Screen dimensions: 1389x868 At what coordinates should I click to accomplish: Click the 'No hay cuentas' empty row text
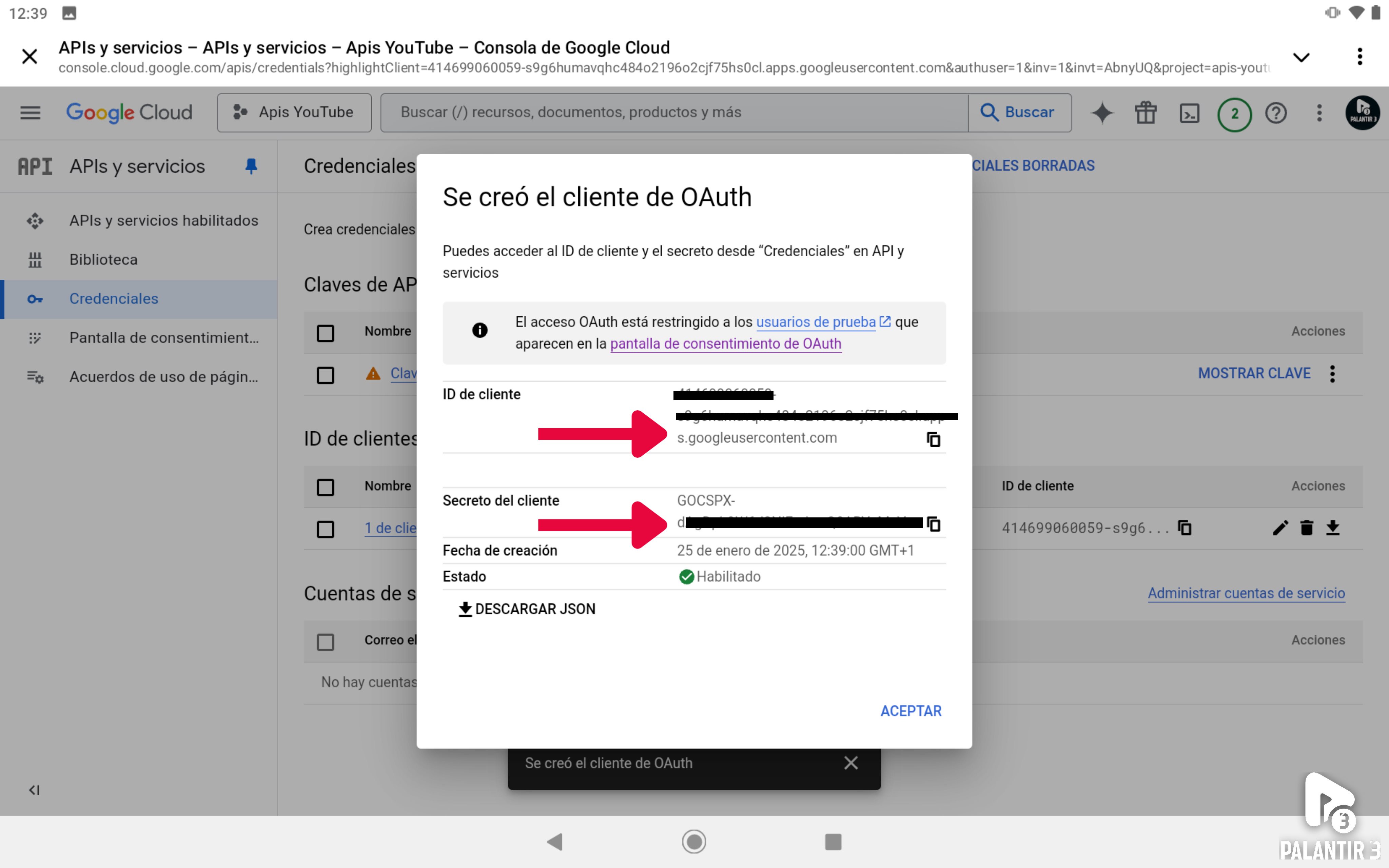pos(369,683)
